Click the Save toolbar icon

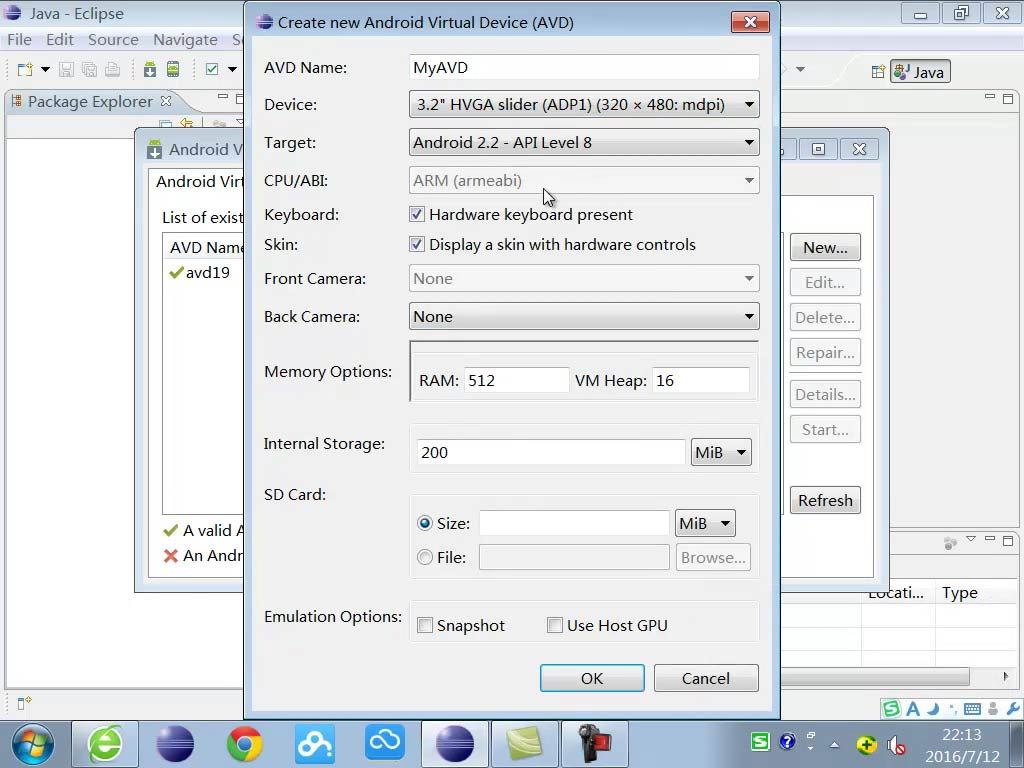tap(66, 69)
